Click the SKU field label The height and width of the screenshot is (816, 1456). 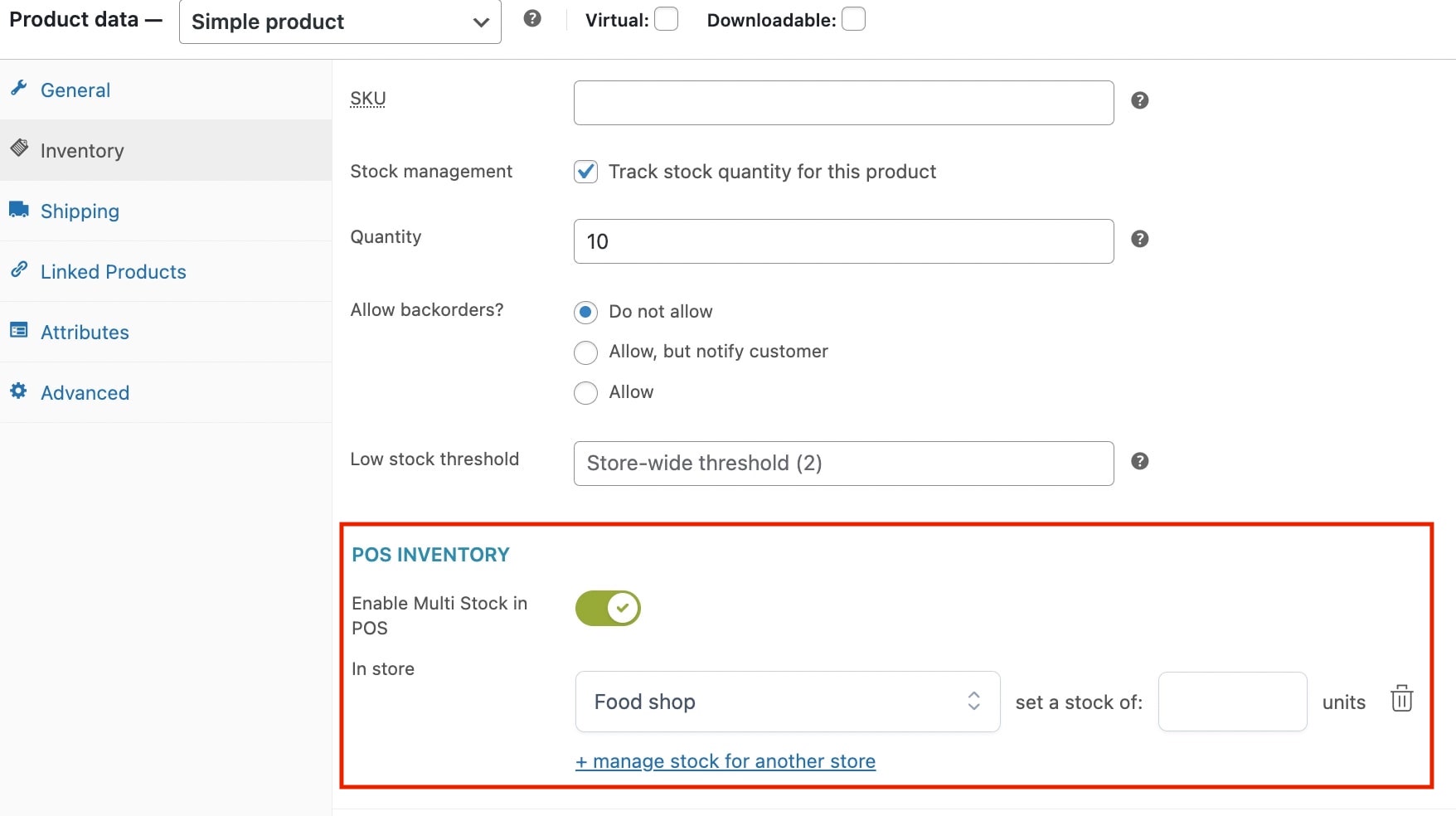368,99
